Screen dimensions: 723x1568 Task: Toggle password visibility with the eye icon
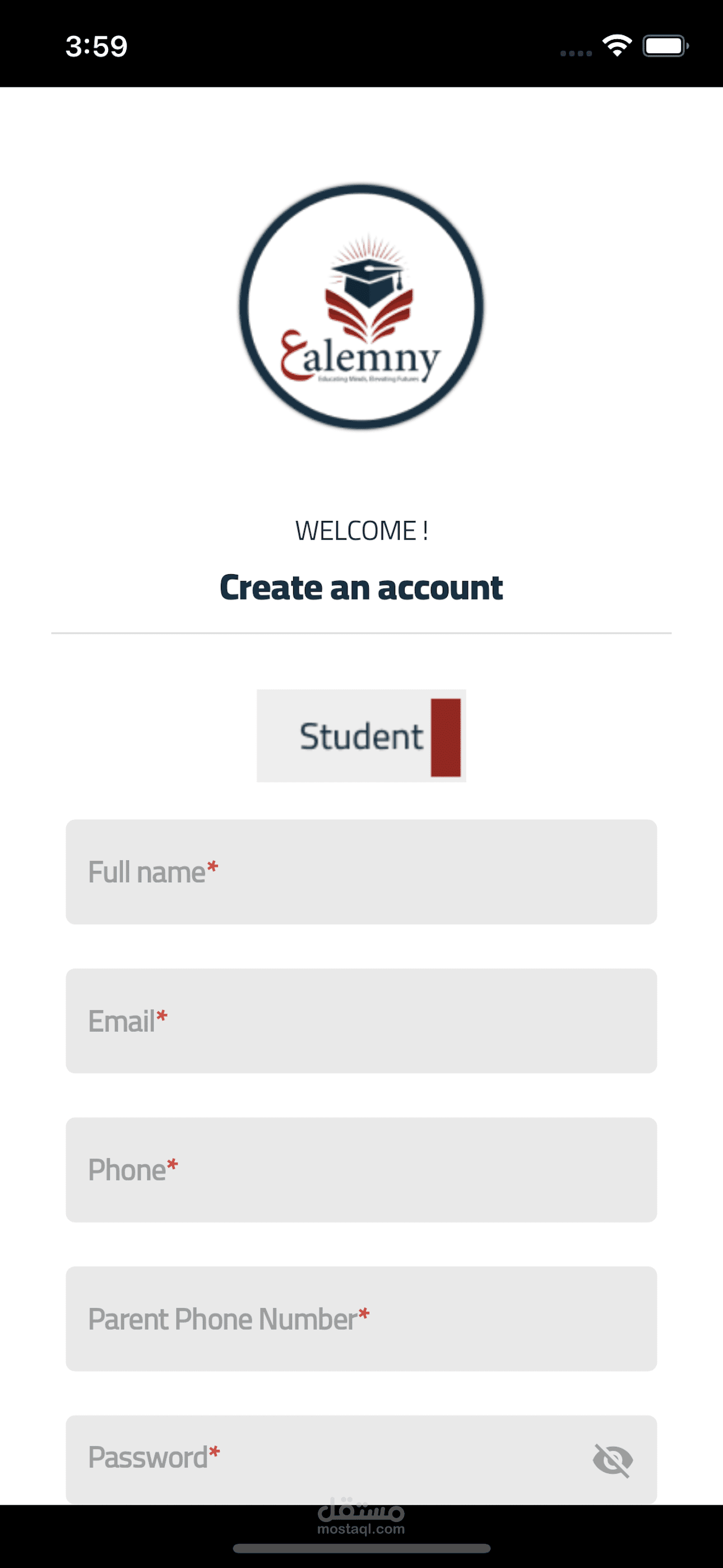point(612,1460)
